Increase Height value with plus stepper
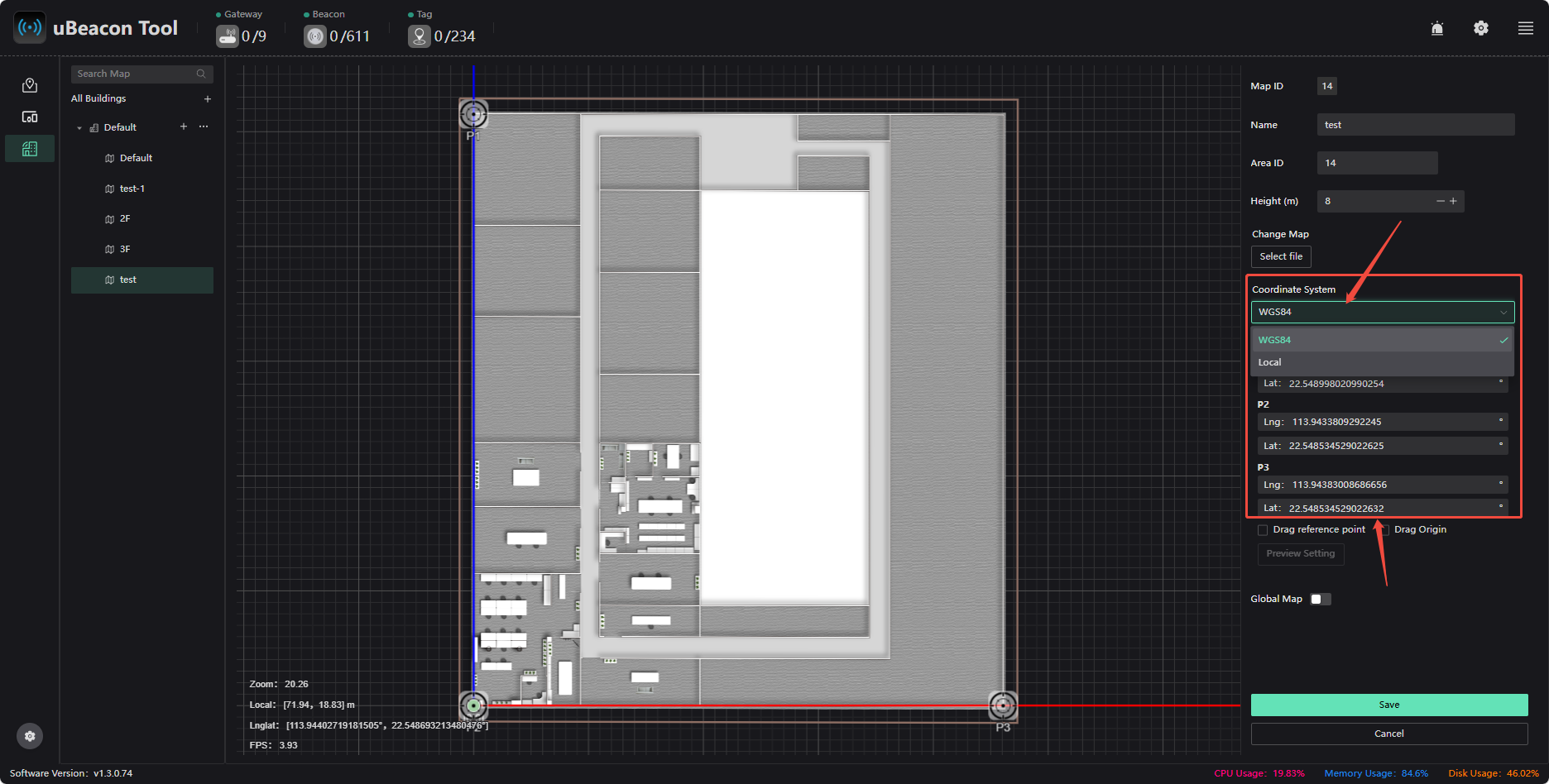This screenshot has width=1549, height=784. coord(1453,201)
